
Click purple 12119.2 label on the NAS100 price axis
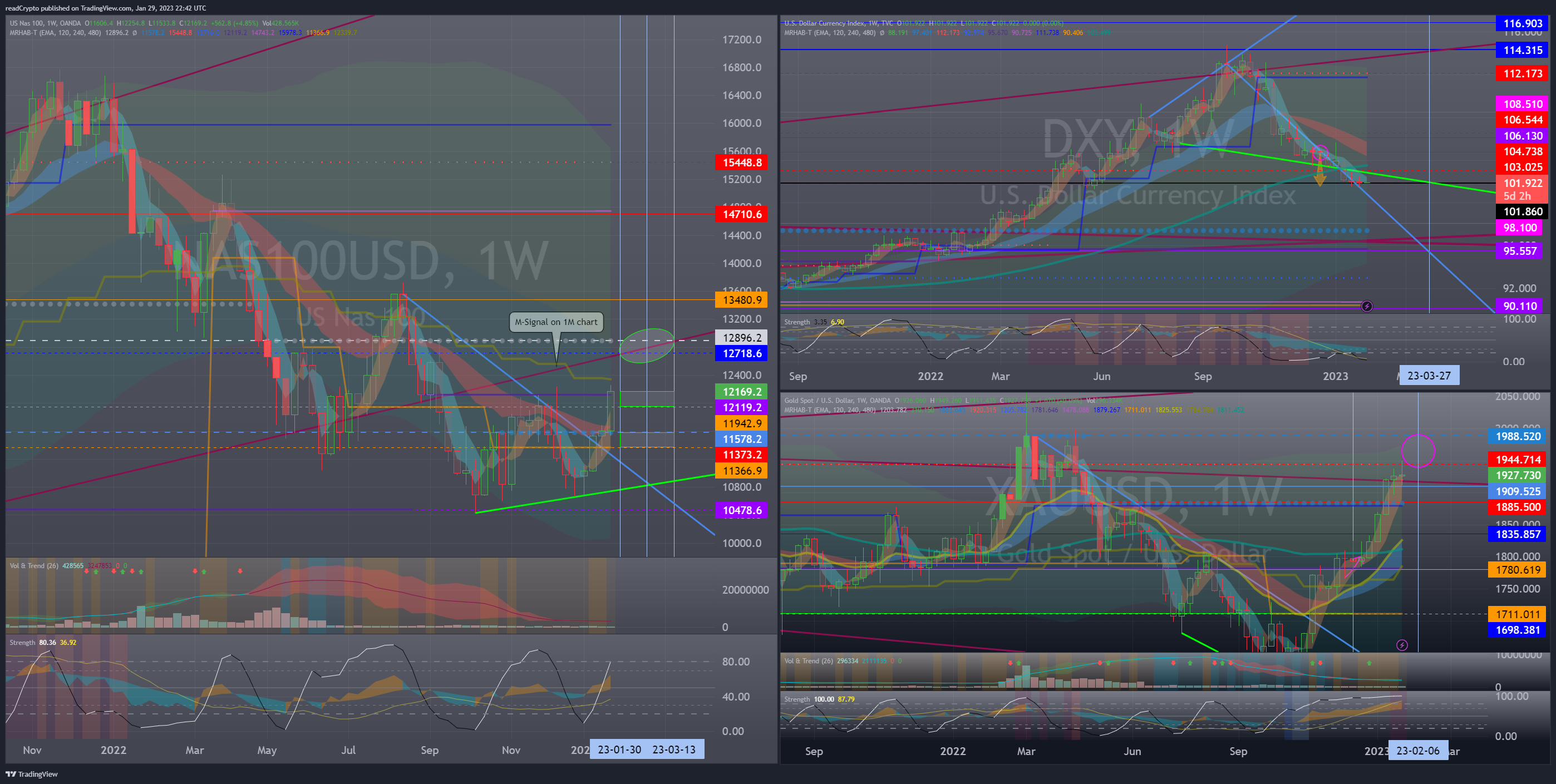click(741, 407)
